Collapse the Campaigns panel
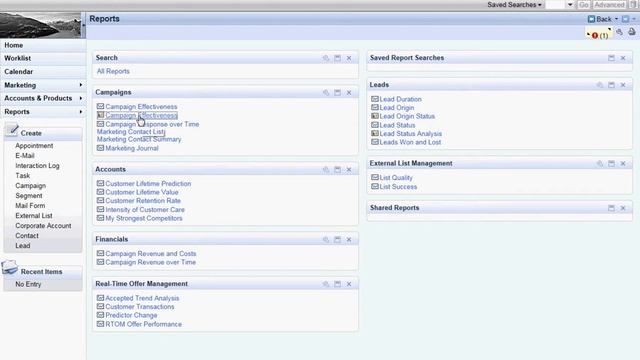Viewport: 640px width, 360px height. [338, 93]
